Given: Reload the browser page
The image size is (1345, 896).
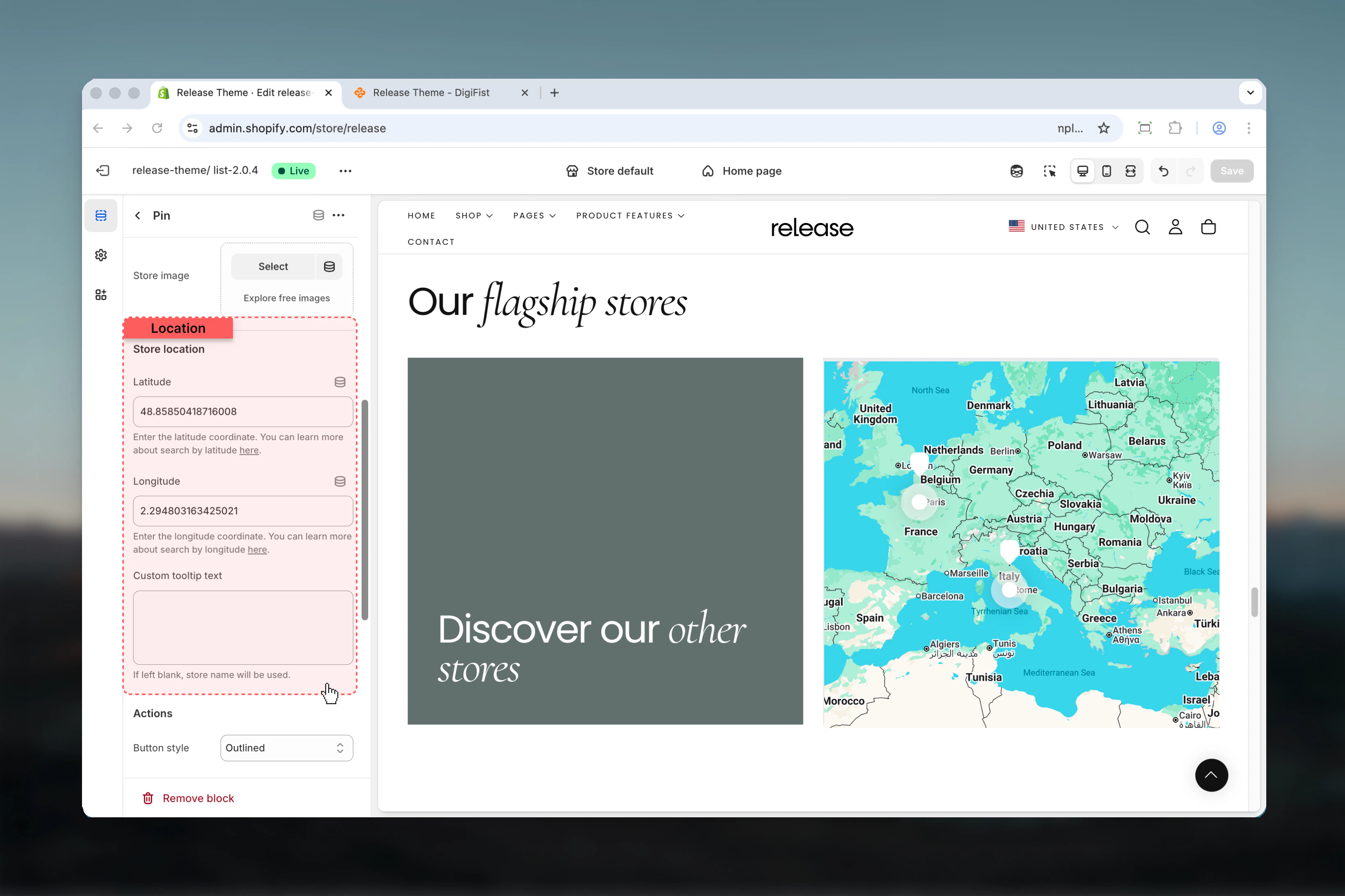Looking at the screenshot, I should point(157,128).
